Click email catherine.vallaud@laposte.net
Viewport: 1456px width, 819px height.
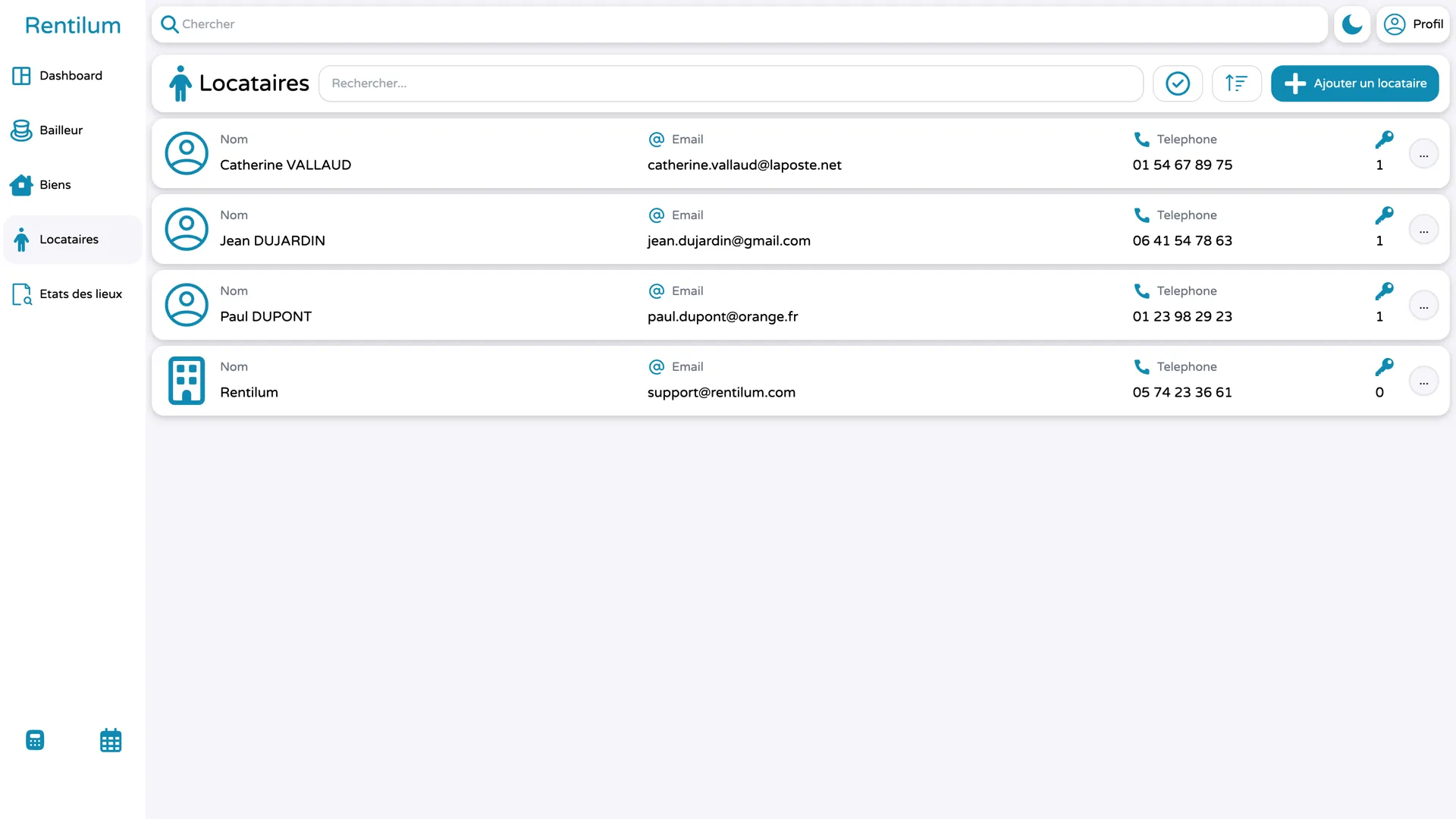click(x=744, y=165)
